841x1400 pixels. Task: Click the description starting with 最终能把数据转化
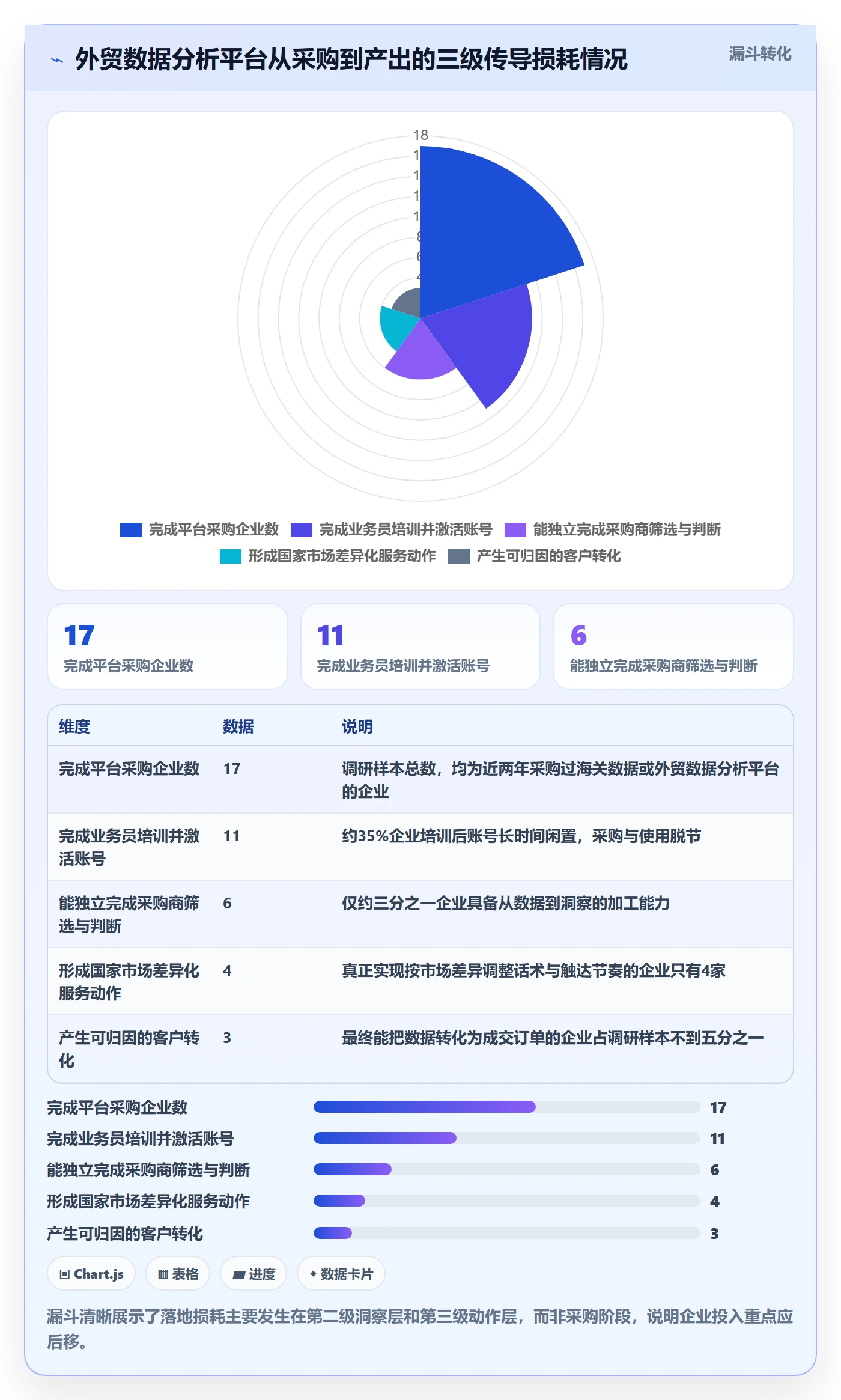553,1038
